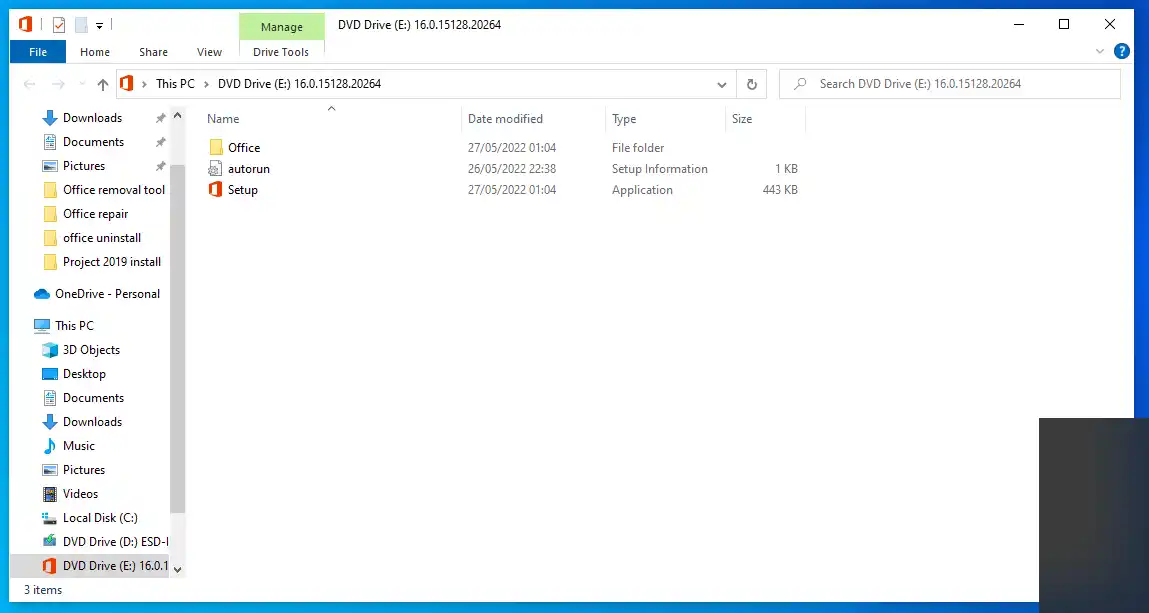This screenshot has height=613, width=1149.
Task: Open Local Disk (C:) in navigation pane
Action: [x=100, y=518]
